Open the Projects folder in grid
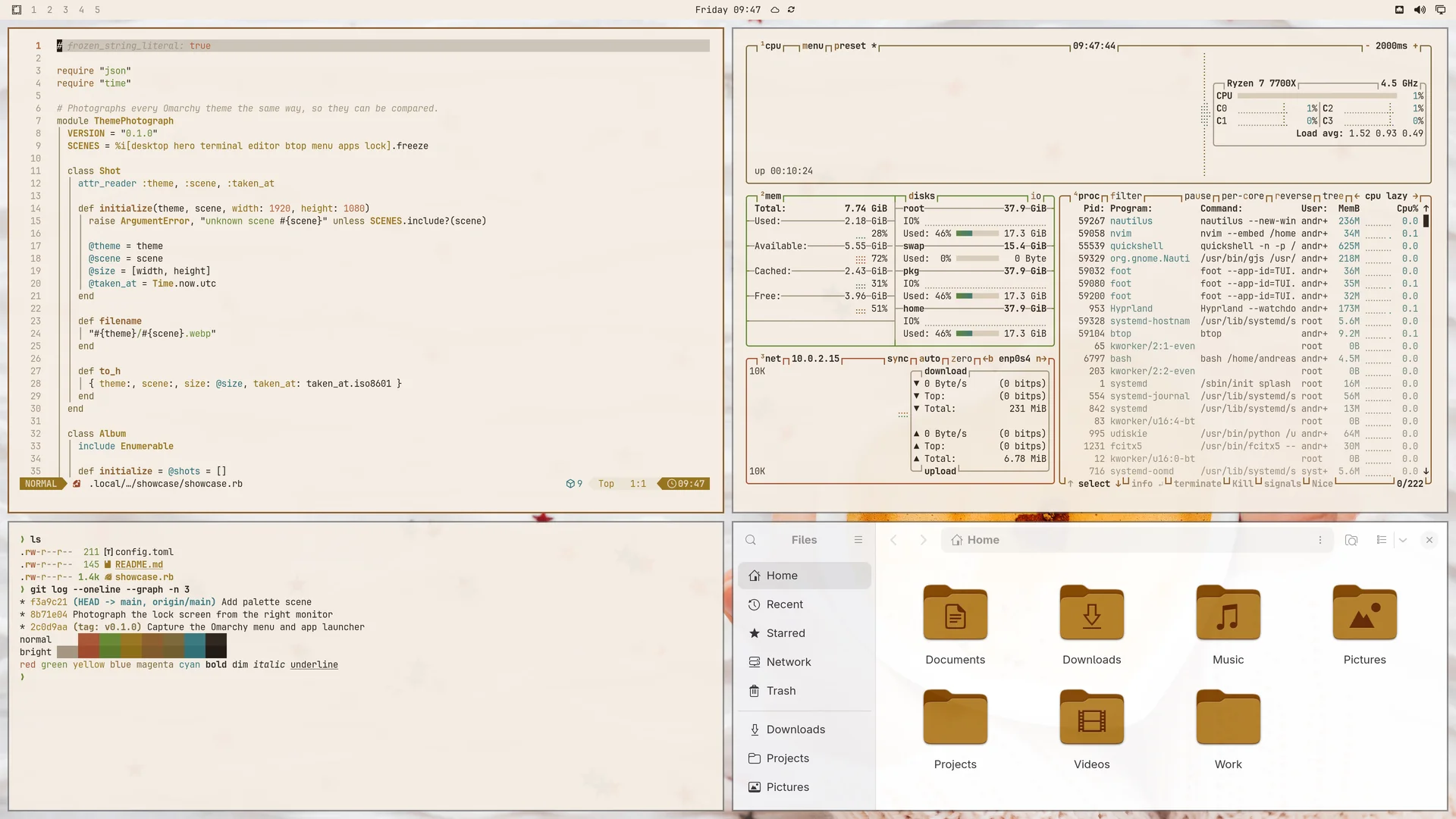 point(955,730)
